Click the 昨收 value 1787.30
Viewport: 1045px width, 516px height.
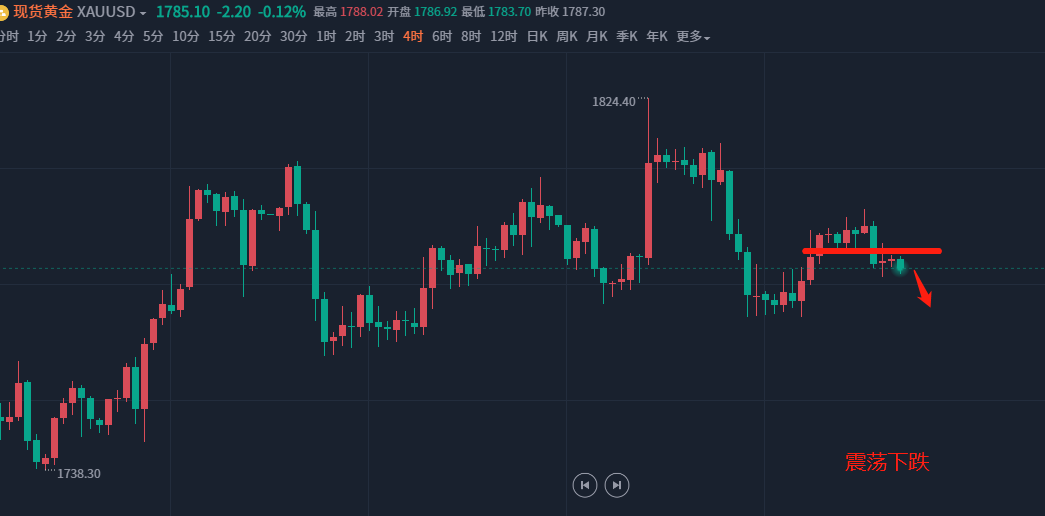coord(583,12)
